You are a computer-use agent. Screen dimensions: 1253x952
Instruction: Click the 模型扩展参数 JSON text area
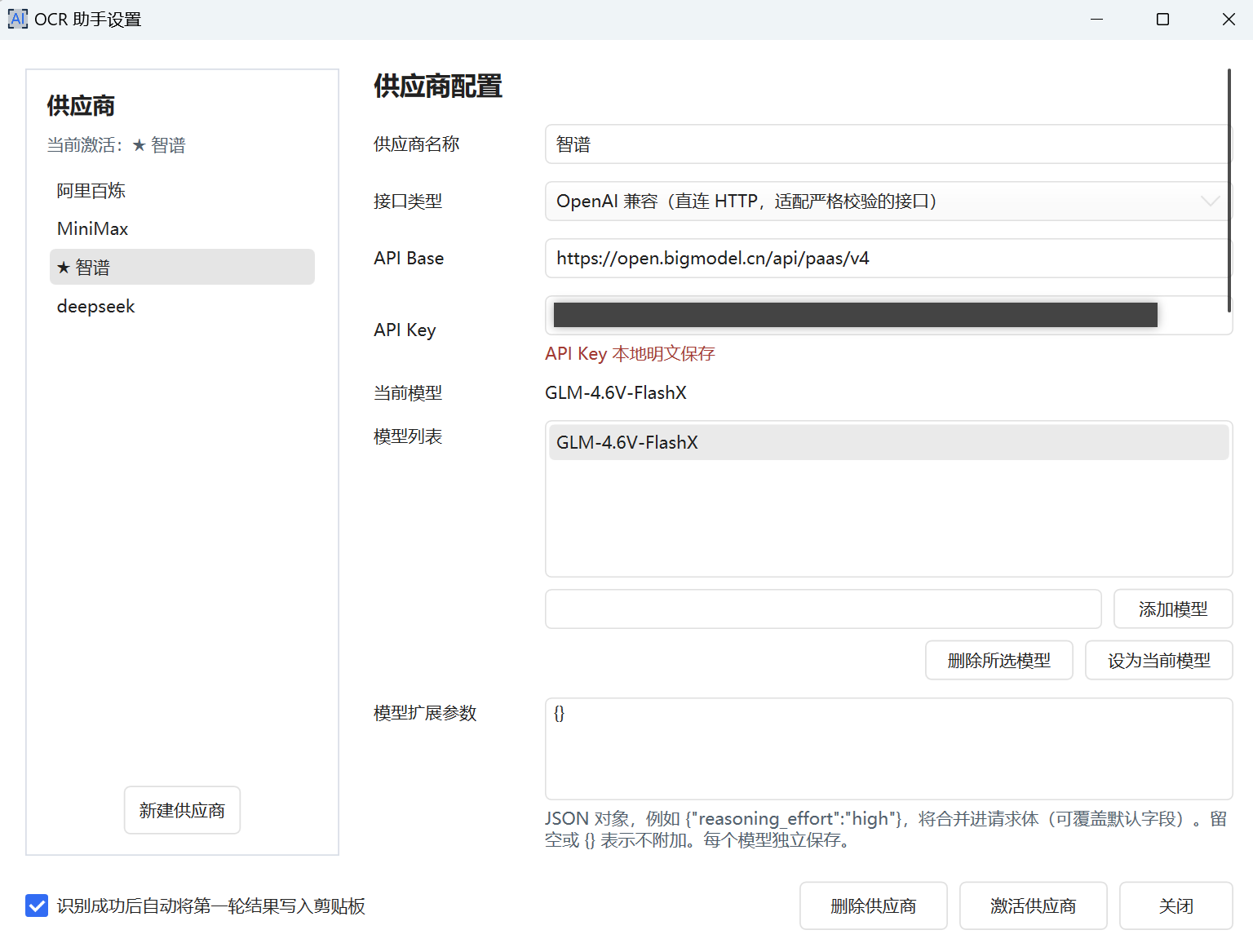[x=888, y=749]
